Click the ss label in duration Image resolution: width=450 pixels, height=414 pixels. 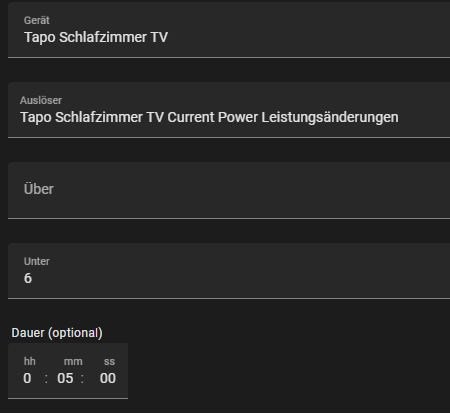109,362
